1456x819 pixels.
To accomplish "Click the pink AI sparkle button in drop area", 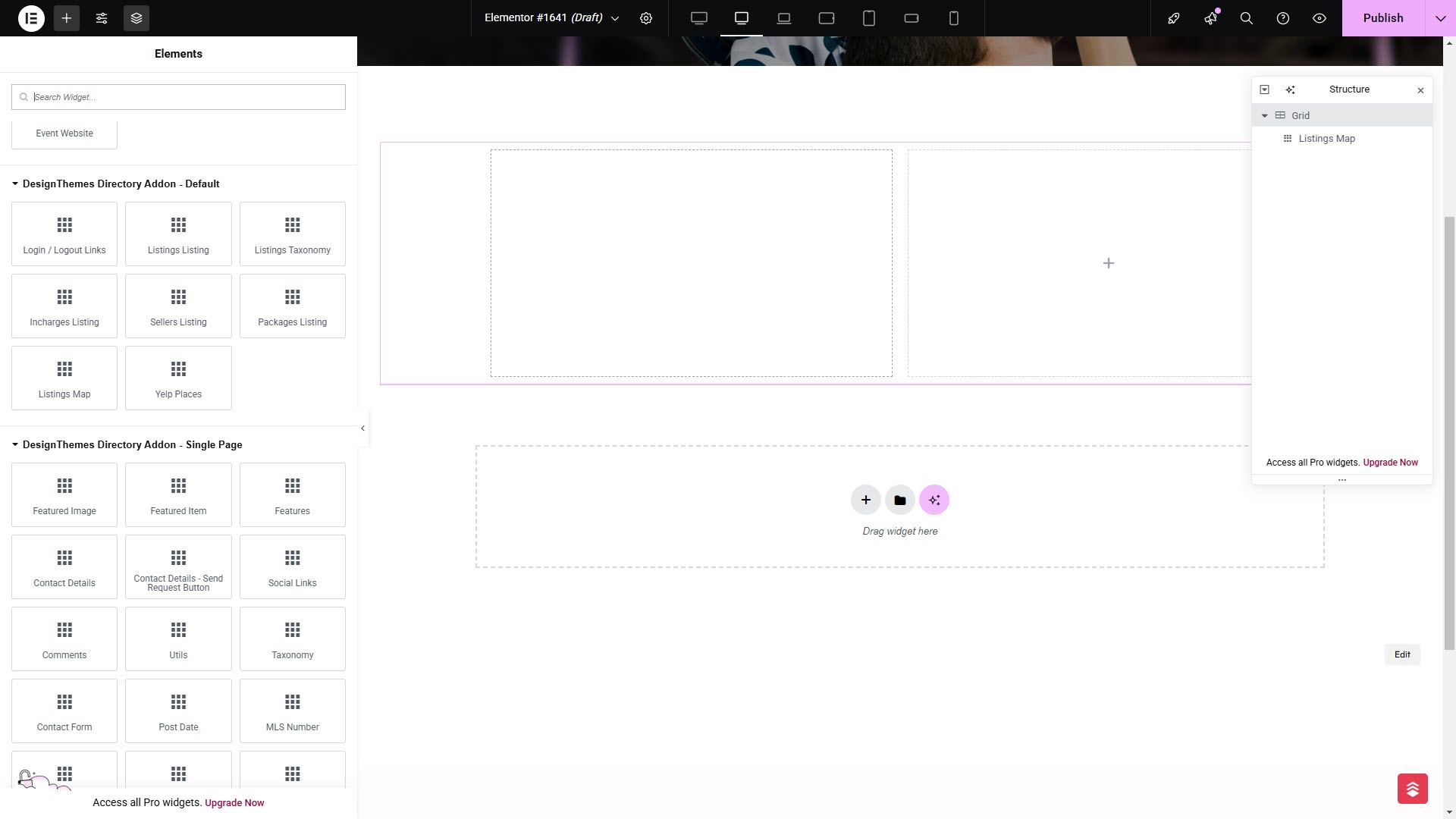I will tap(934, 500).
